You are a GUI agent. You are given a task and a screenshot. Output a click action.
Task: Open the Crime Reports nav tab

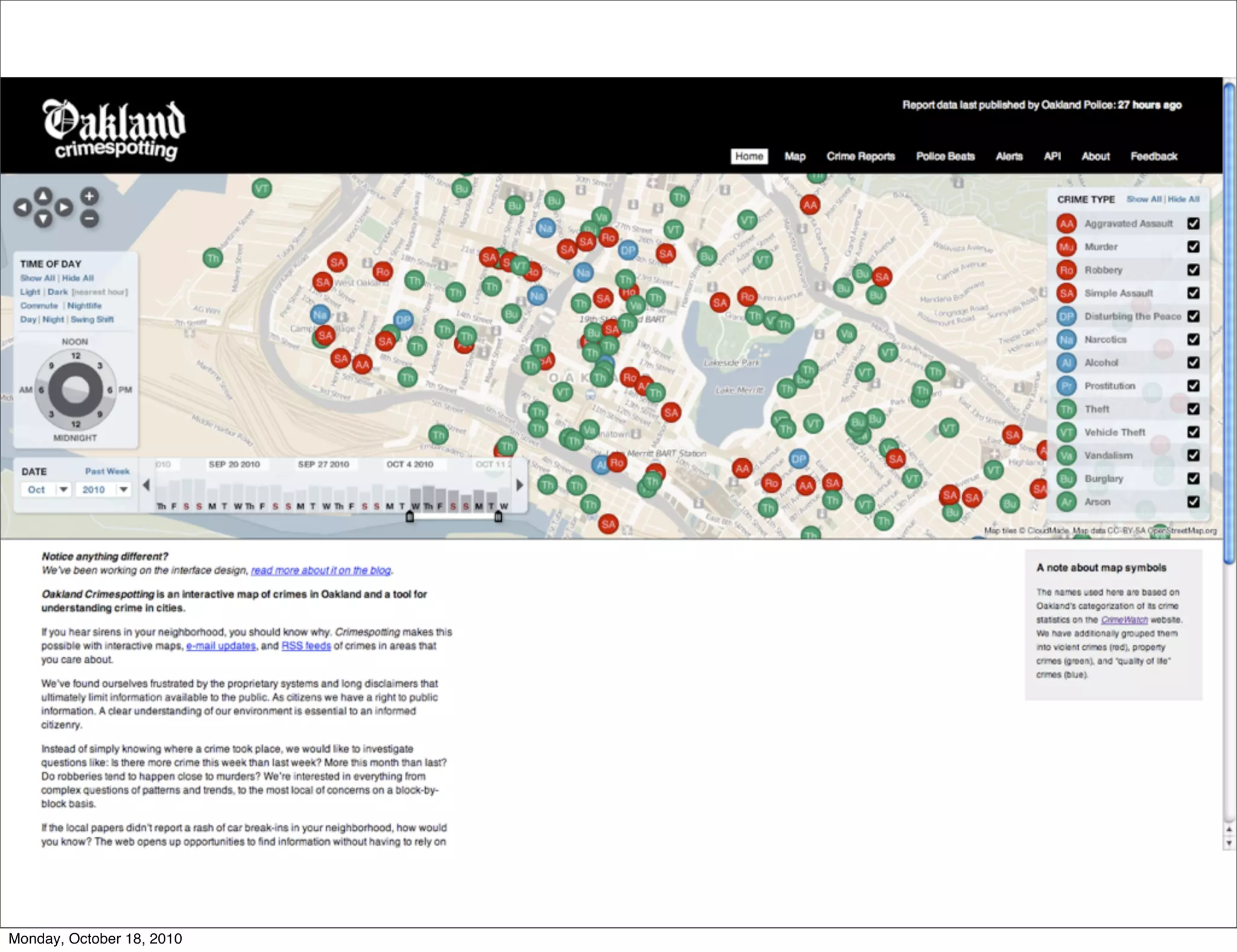860,156
